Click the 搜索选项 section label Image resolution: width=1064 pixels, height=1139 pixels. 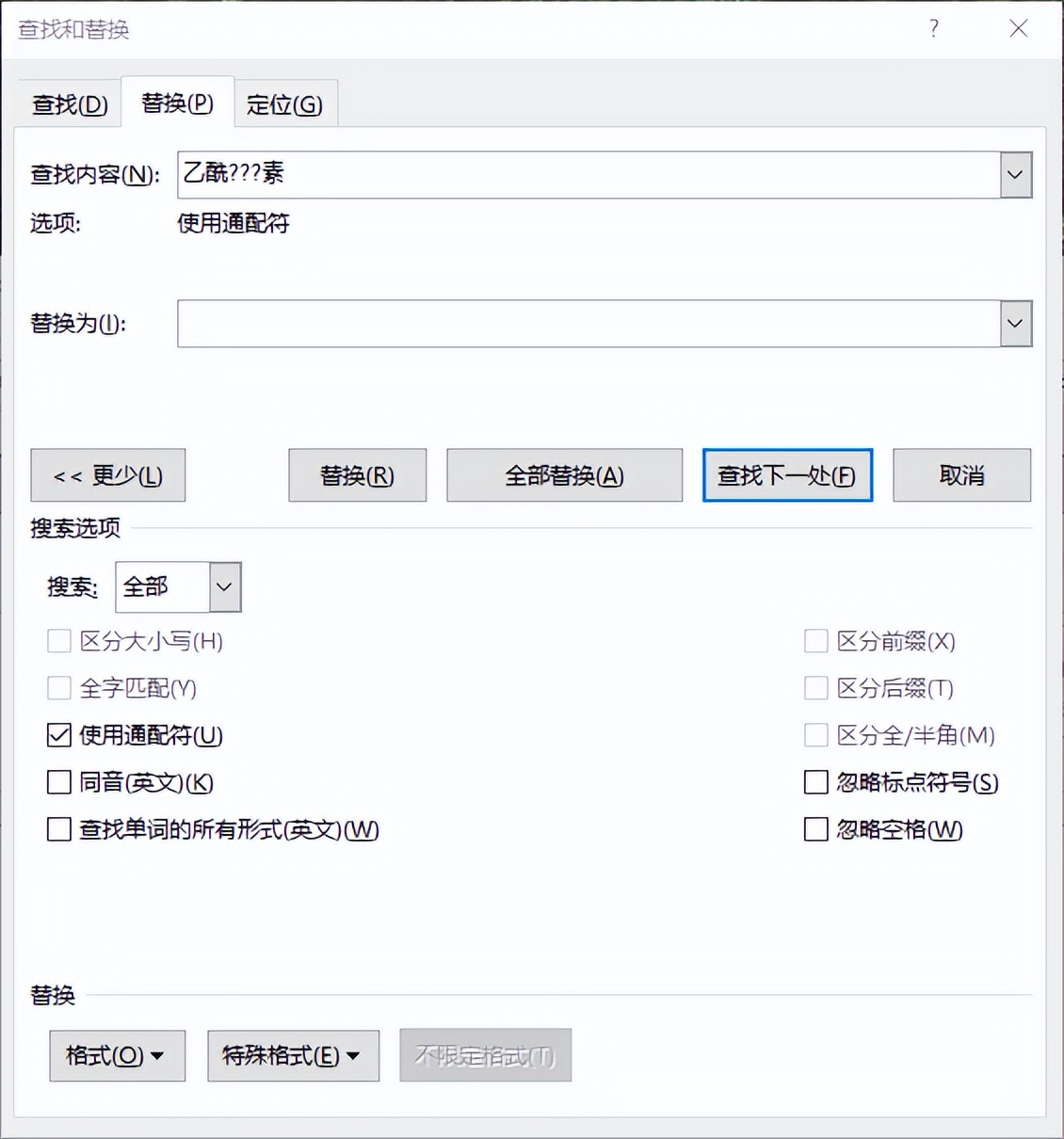point(75,528)
